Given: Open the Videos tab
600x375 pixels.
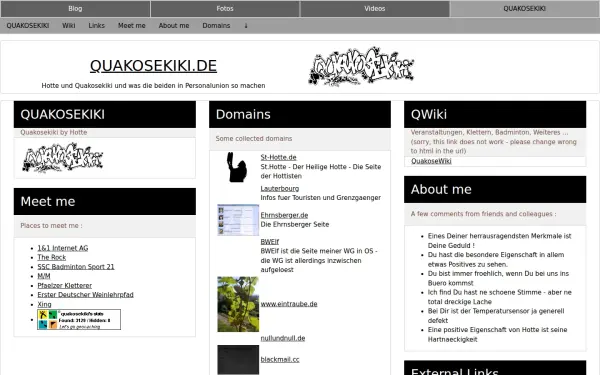Looking at the screenshot, I should click(x=375, y=8).
